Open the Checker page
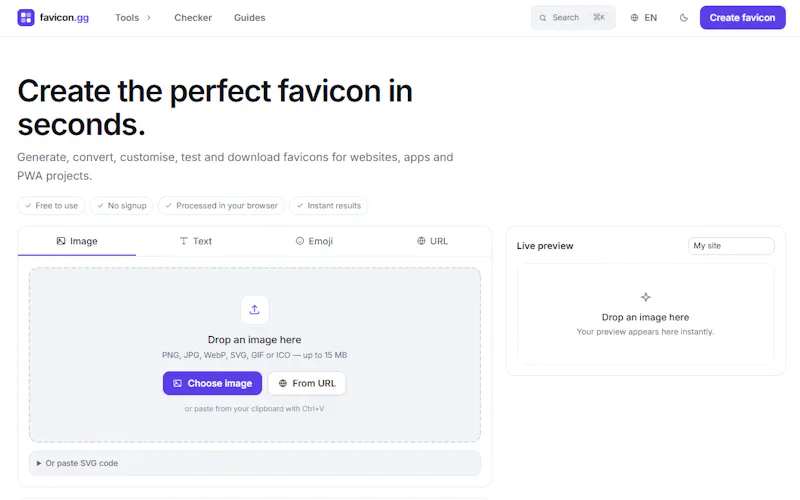800x500 pixels. [x=193, y=17]
